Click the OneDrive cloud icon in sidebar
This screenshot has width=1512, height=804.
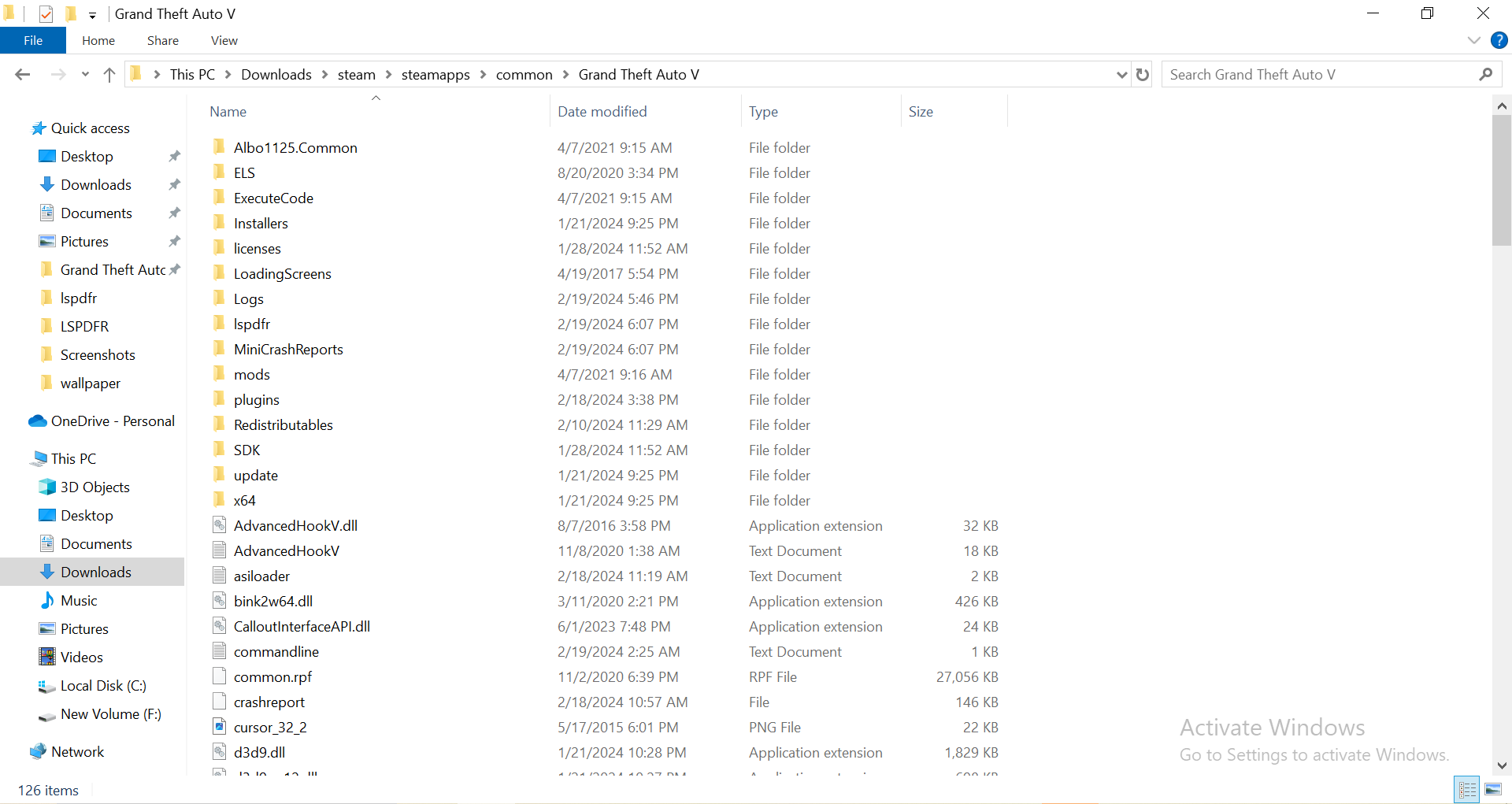37,421
